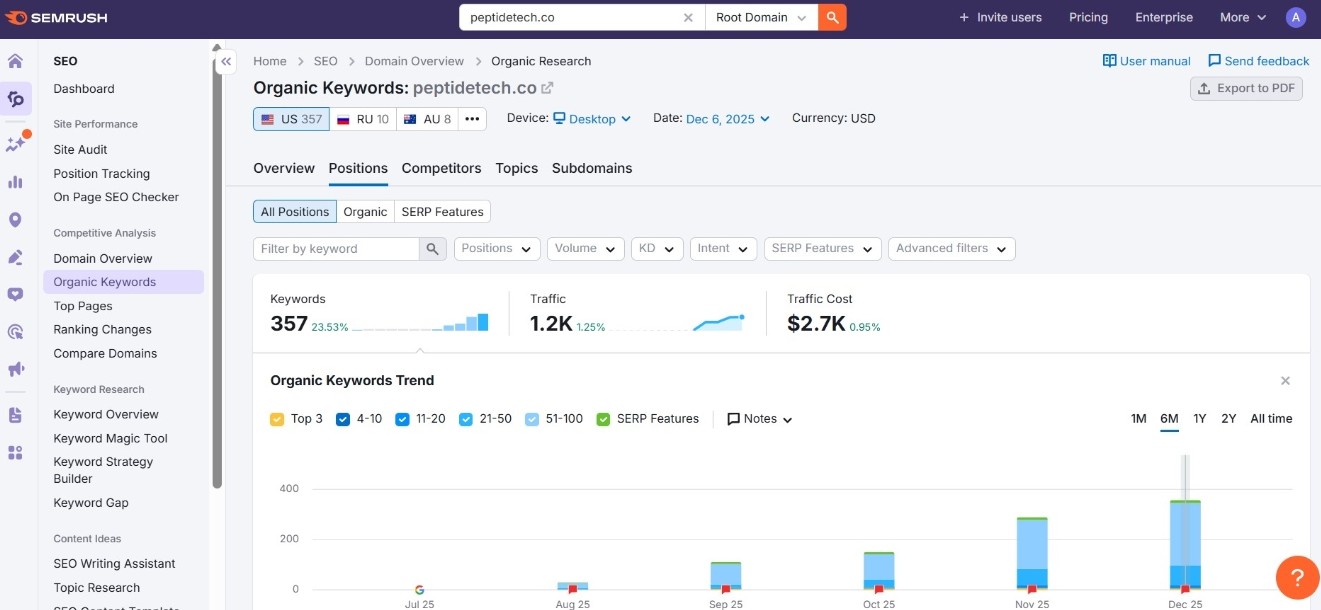
Task: Open more databases ellipsis button
Action: (473, 119)
